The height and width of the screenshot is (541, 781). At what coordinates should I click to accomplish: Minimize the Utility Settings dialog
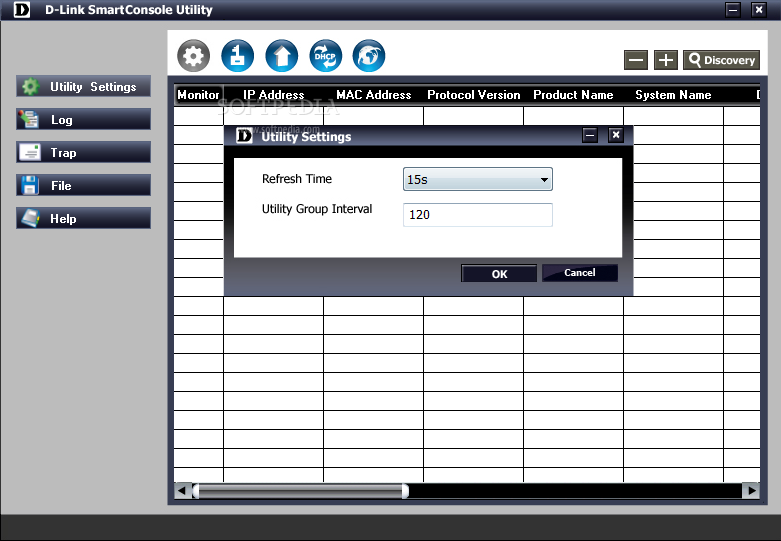coord(590,135)
